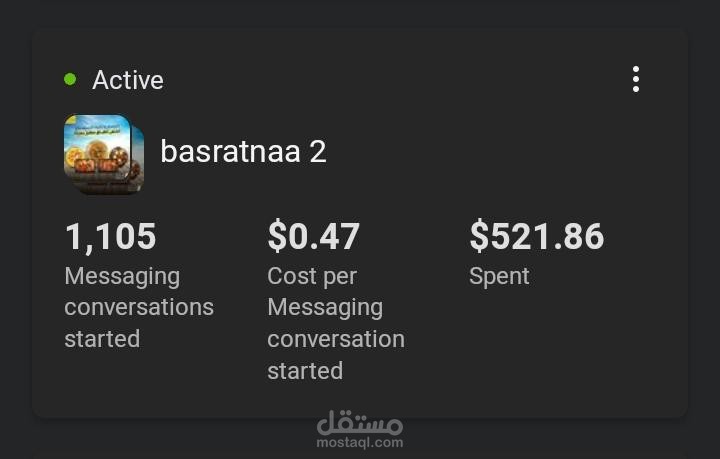Open the mostaql.com link text
The image size is (720, 459).
pyautogui.click(x=360, y=443)
